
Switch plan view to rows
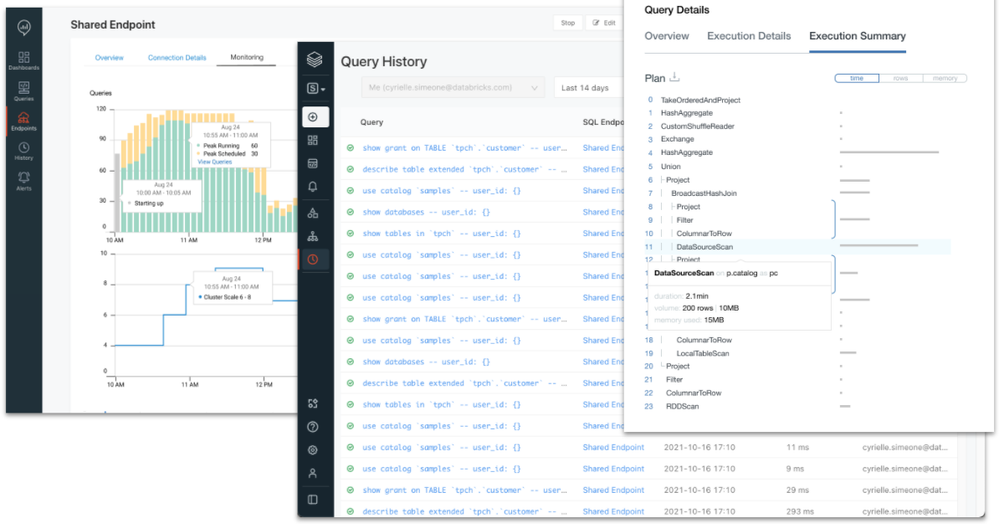pos(900,78)
